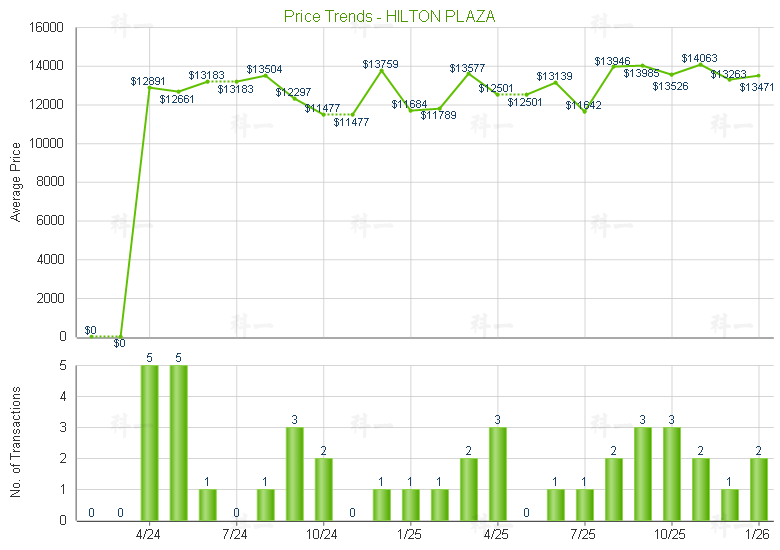
Task: Click the $13504 data point label
Action: 265,69
